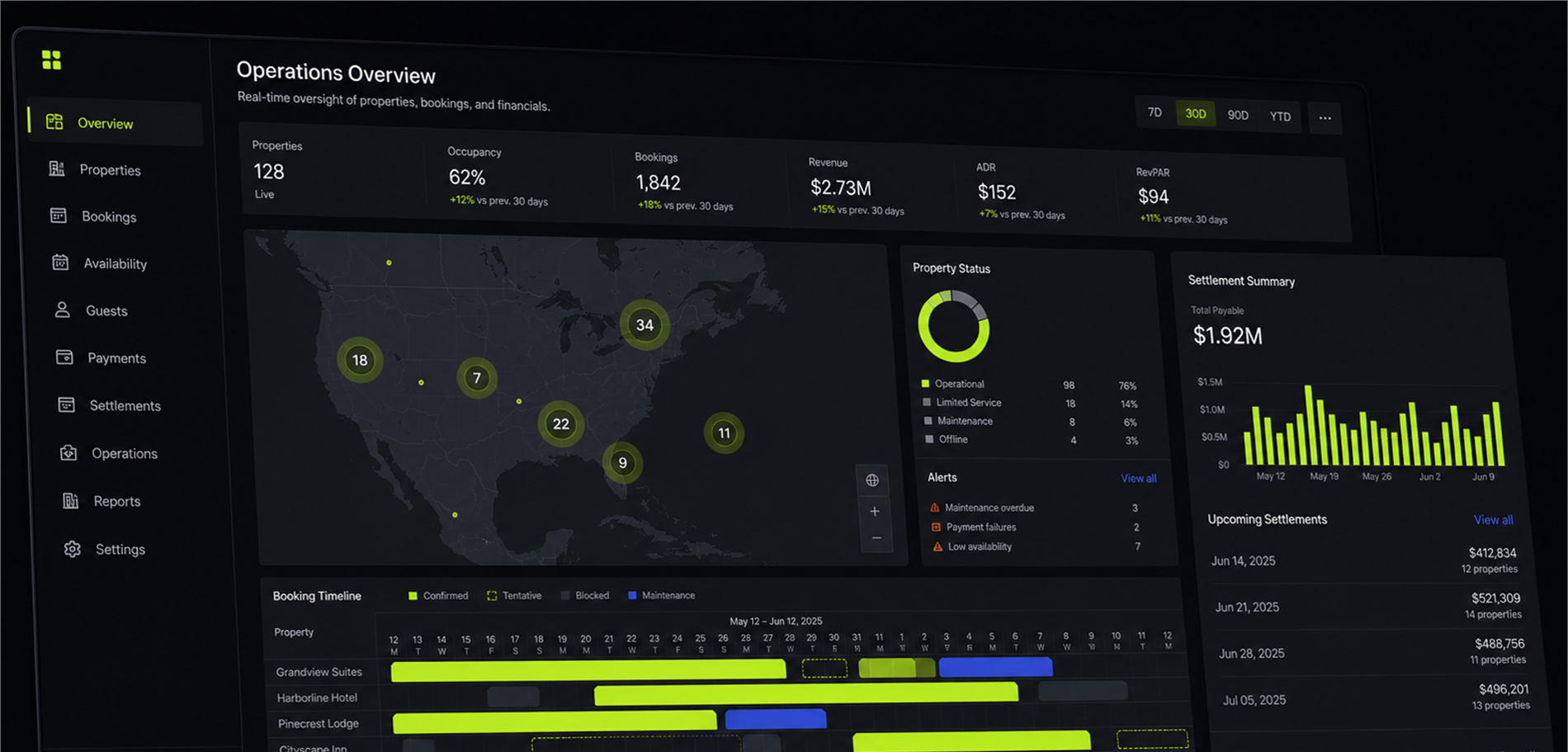Click the map cluster marker labeled 22
This screenshot has height=752, width=1568.
tap(561, 424)
